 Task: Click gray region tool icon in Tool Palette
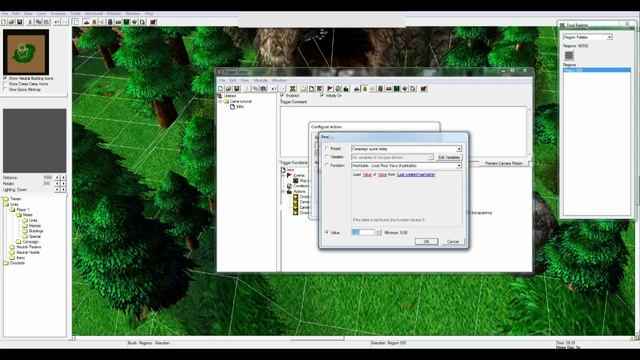point(569,55)
